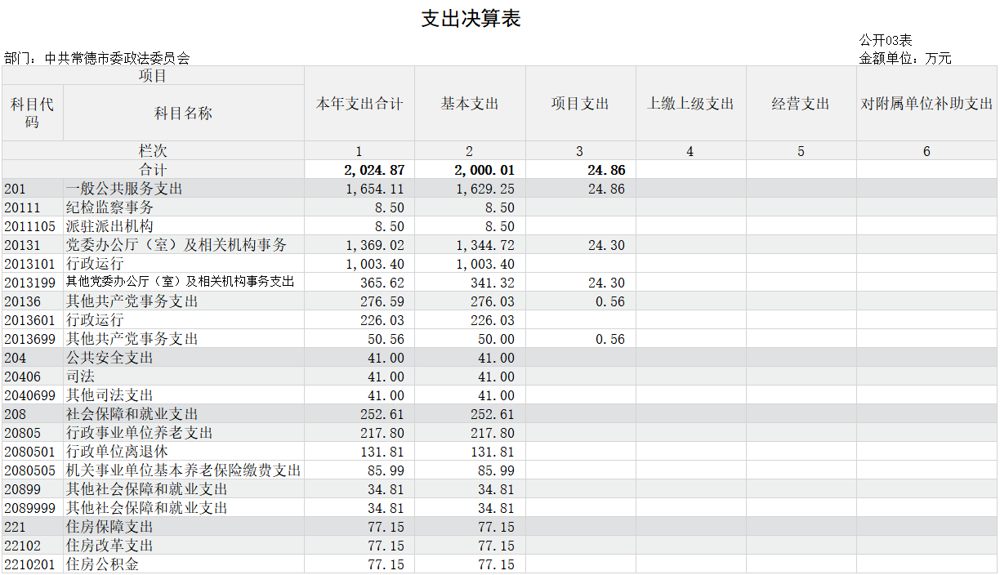Image resolution: width=1000 pixels, height=575 pixels.
Task: Select 纪检监察事务 row name
Action: 110,208
